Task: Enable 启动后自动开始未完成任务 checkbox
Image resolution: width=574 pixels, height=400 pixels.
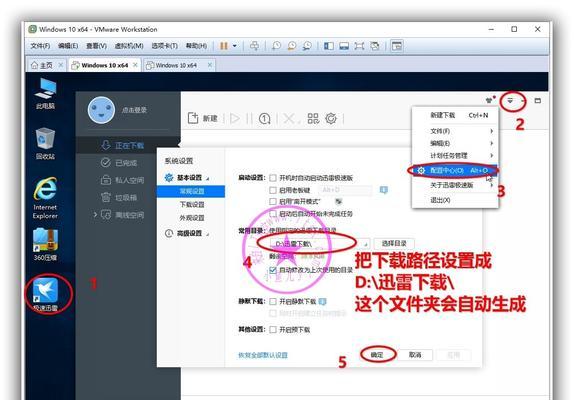Action: [273, 214]
